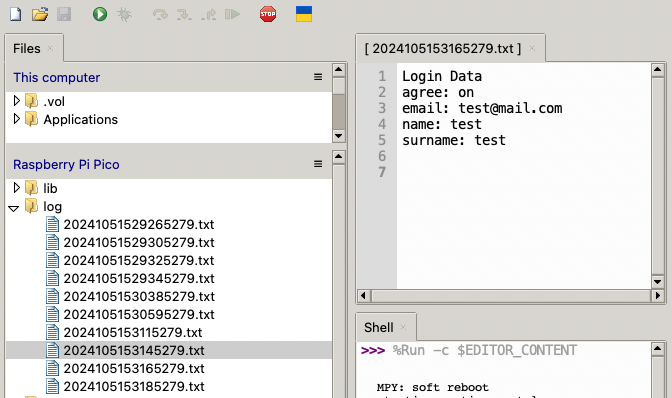Click the editor's horizontal scroll-left arrow
Viewport: 672px width, 398px height.
point(364,296)
